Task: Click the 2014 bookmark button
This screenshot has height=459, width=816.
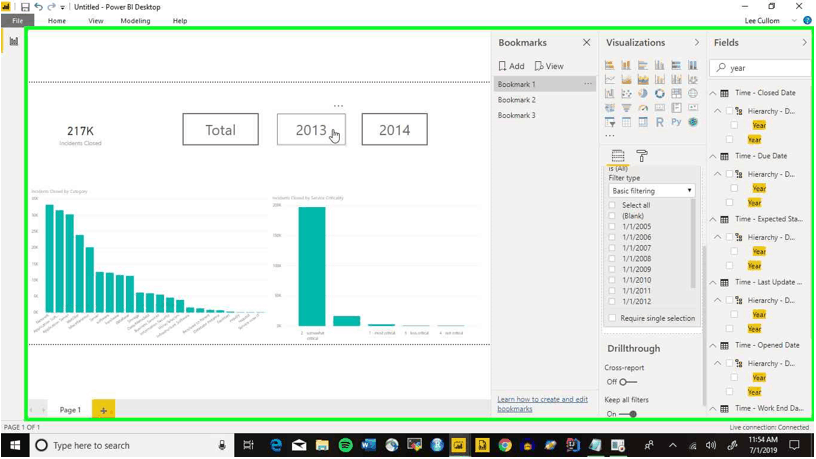Action: click(x=394, y=129)
